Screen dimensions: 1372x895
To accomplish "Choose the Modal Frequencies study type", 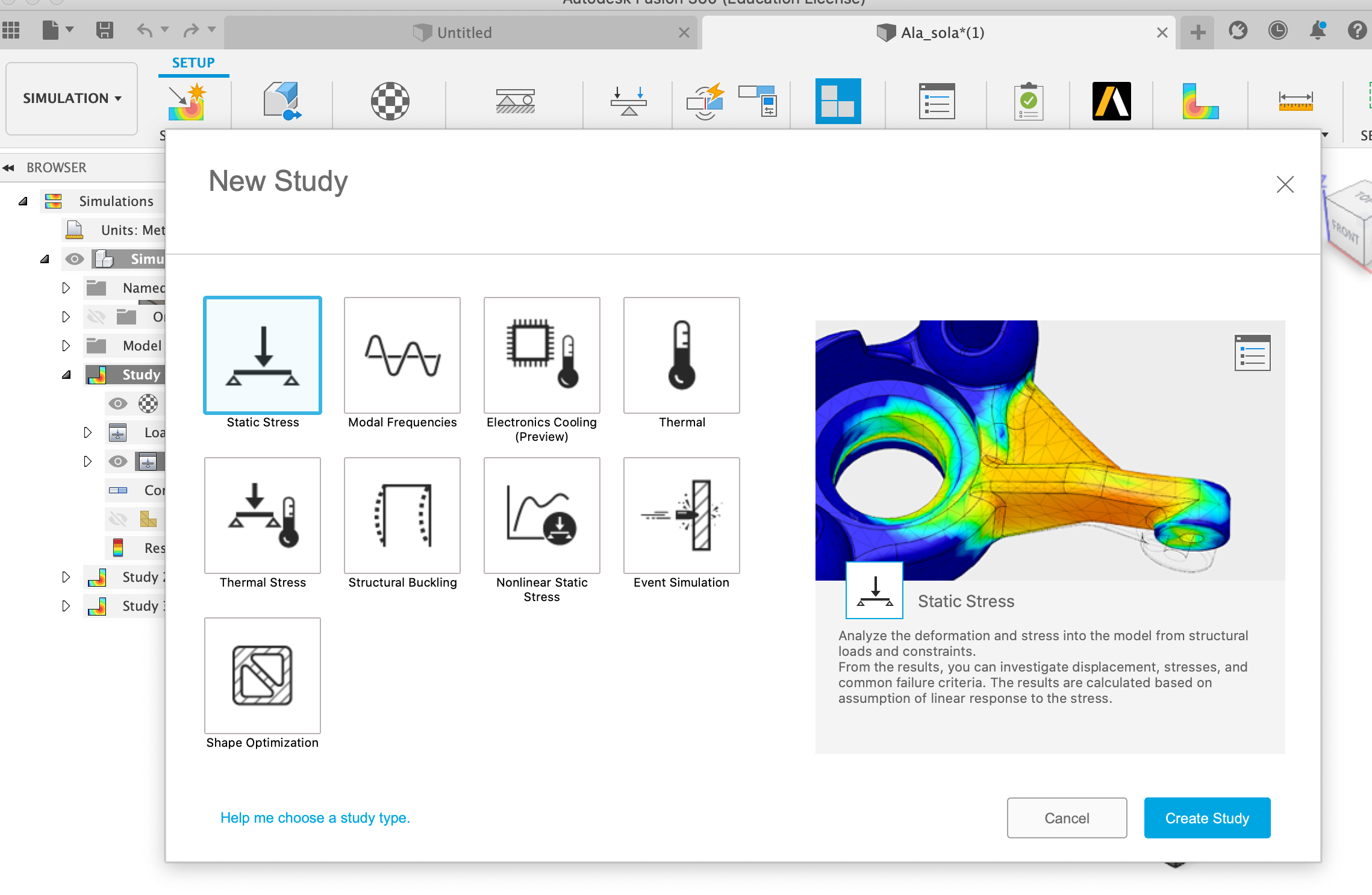I will click(x=402, y=355).
